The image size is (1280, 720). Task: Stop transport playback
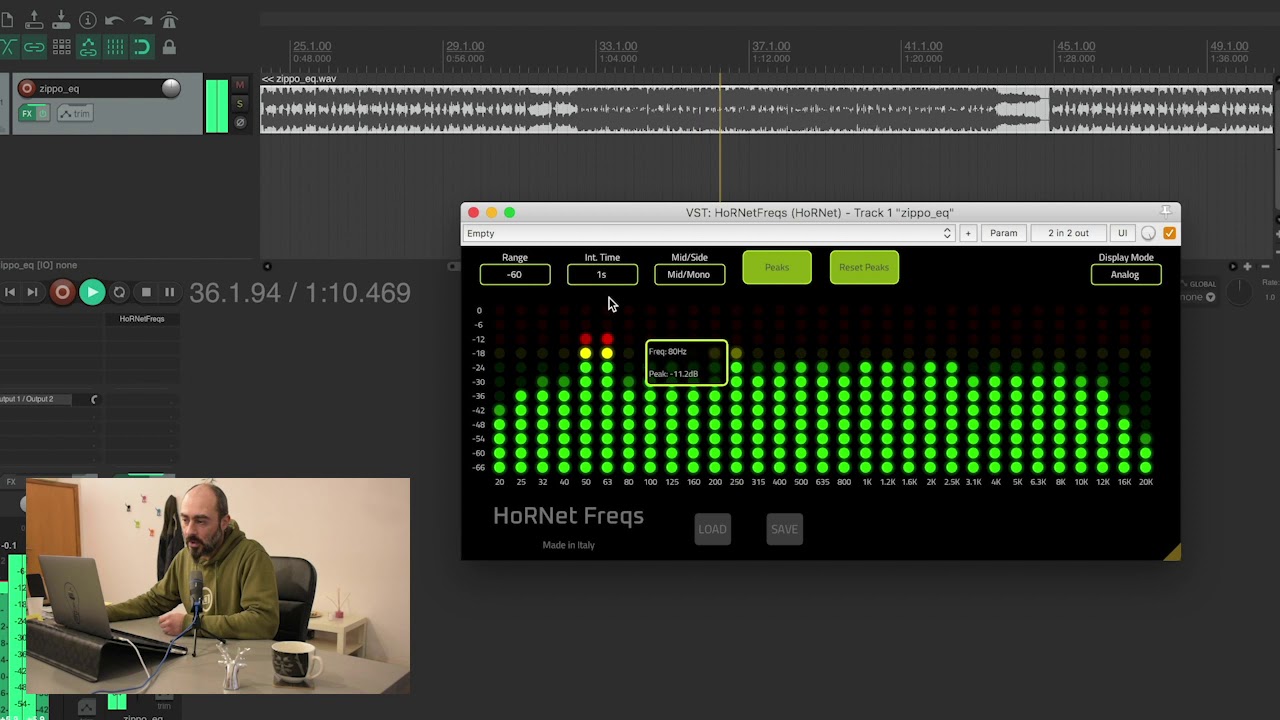tap(146, 292)
